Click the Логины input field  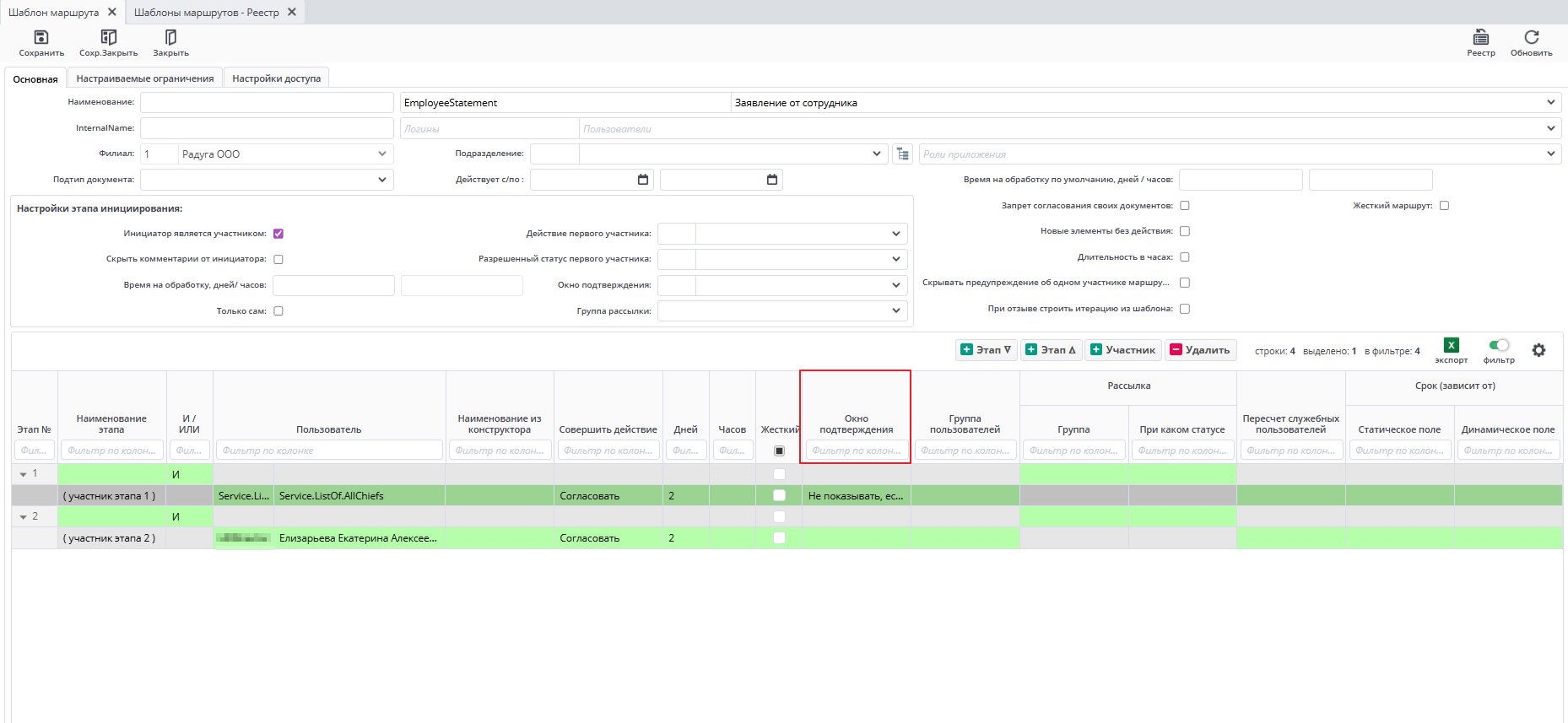[x=489, y=128]
